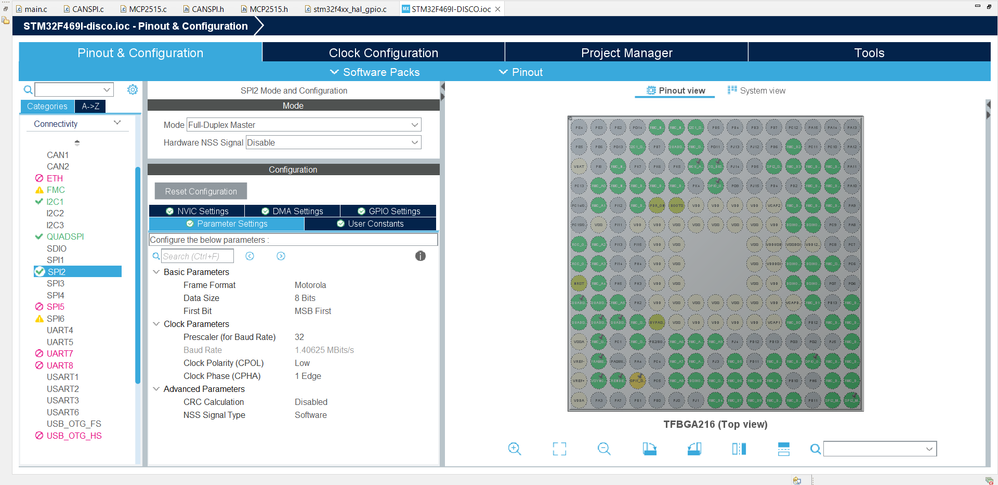Screen dimensions: 998x485
Task: Select the Categories view button
Action: click(x=47, y=106)
